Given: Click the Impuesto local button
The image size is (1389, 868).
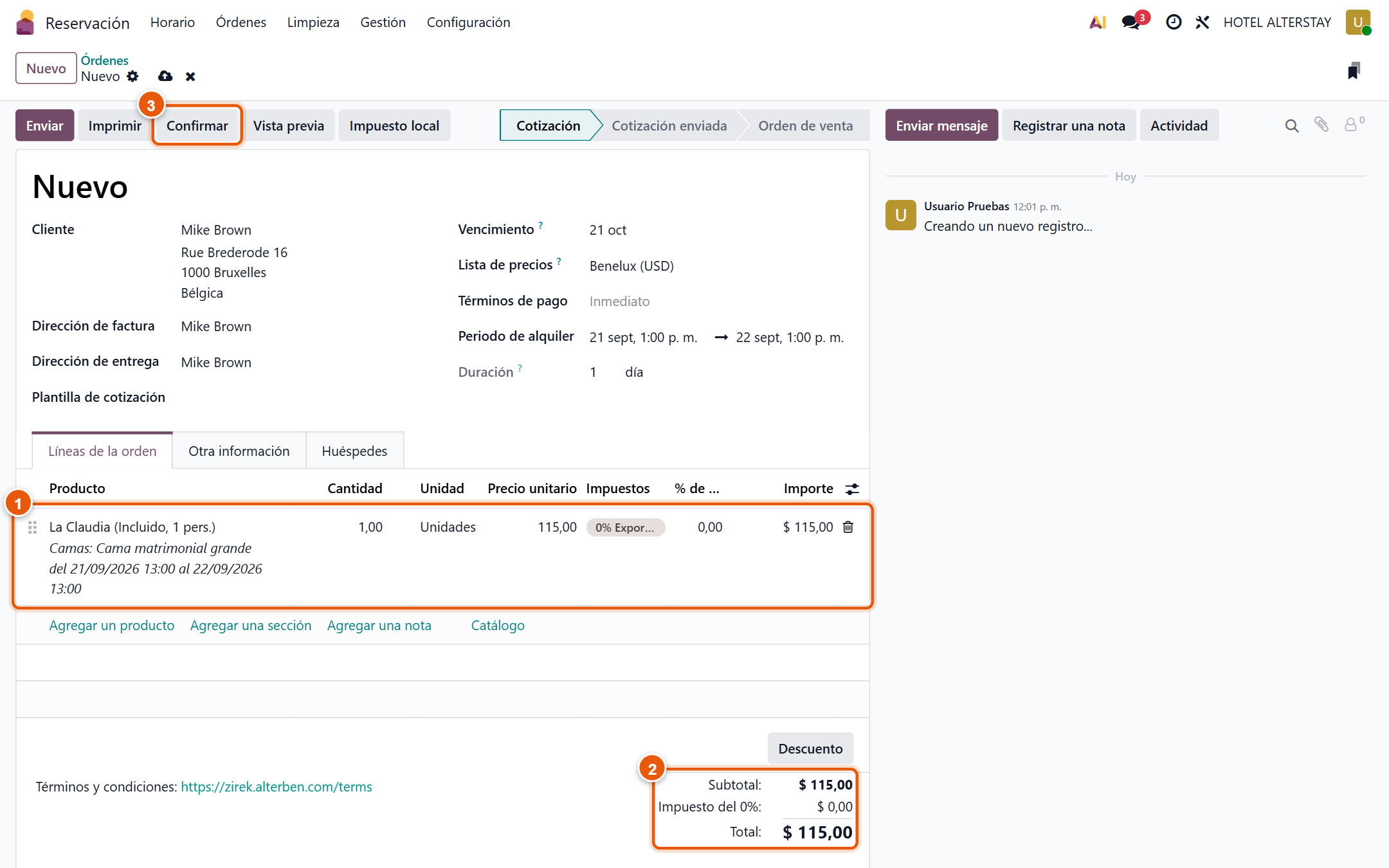Looking at the screenshot, I should click(x=394, y=125).
